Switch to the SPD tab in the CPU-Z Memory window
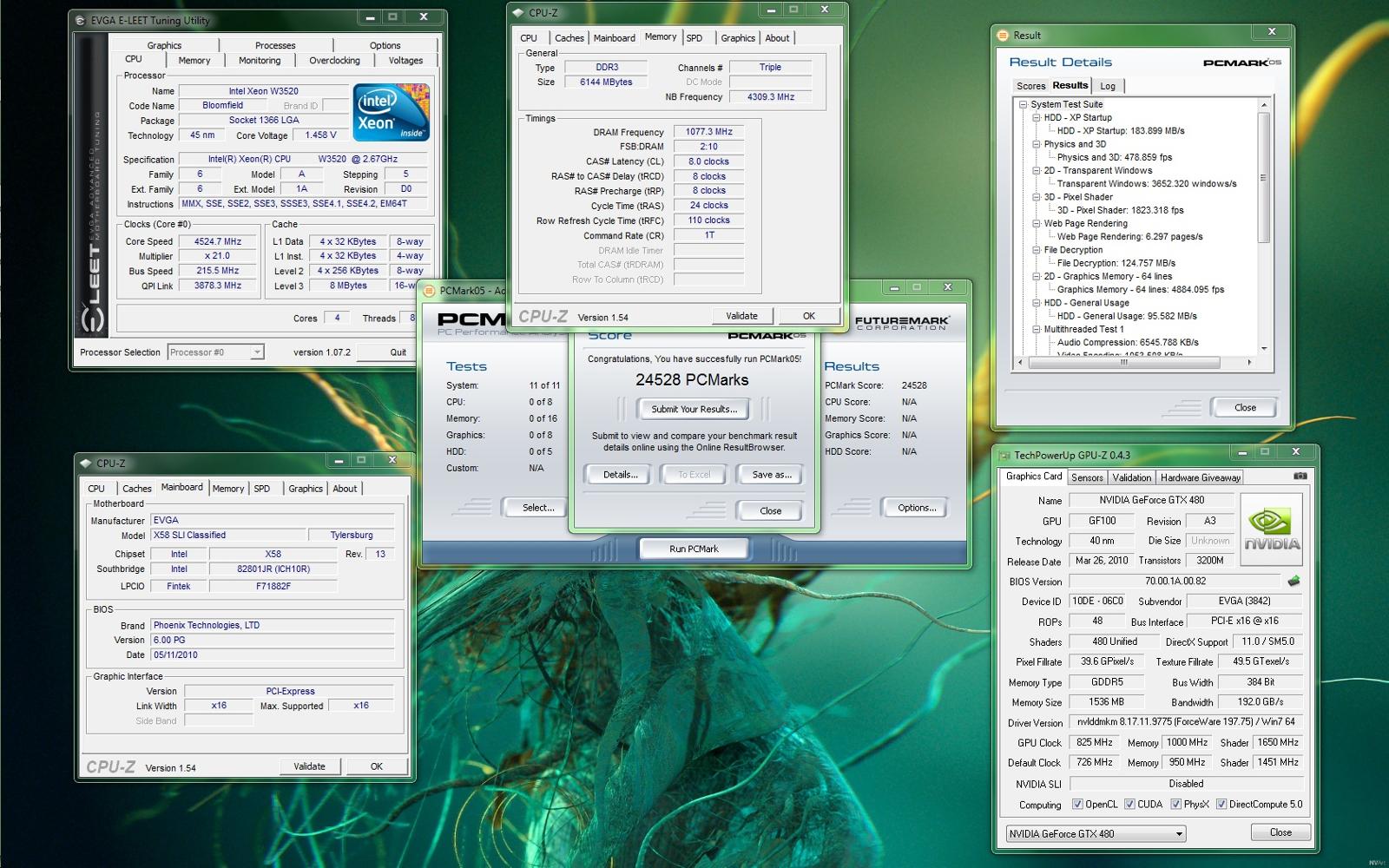 pos(694,38)
